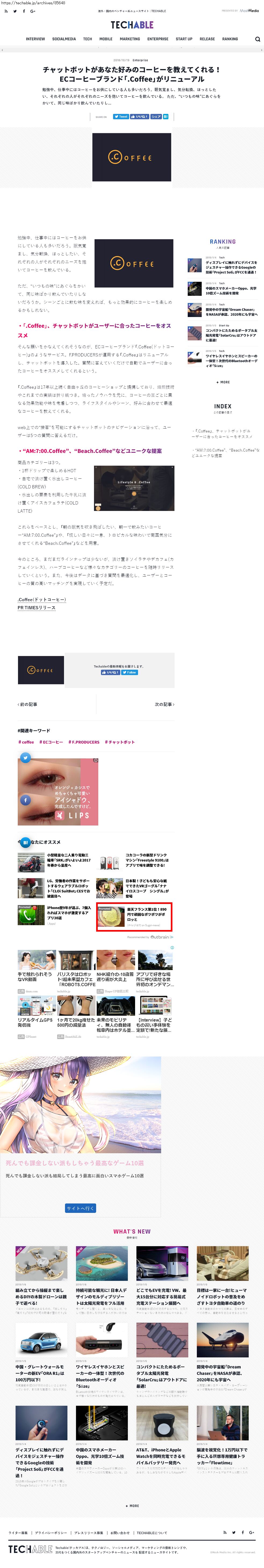Open footer link お問い合わせ
The height and width of the screenshot is (1568, 264).
tap(120, 1533)
